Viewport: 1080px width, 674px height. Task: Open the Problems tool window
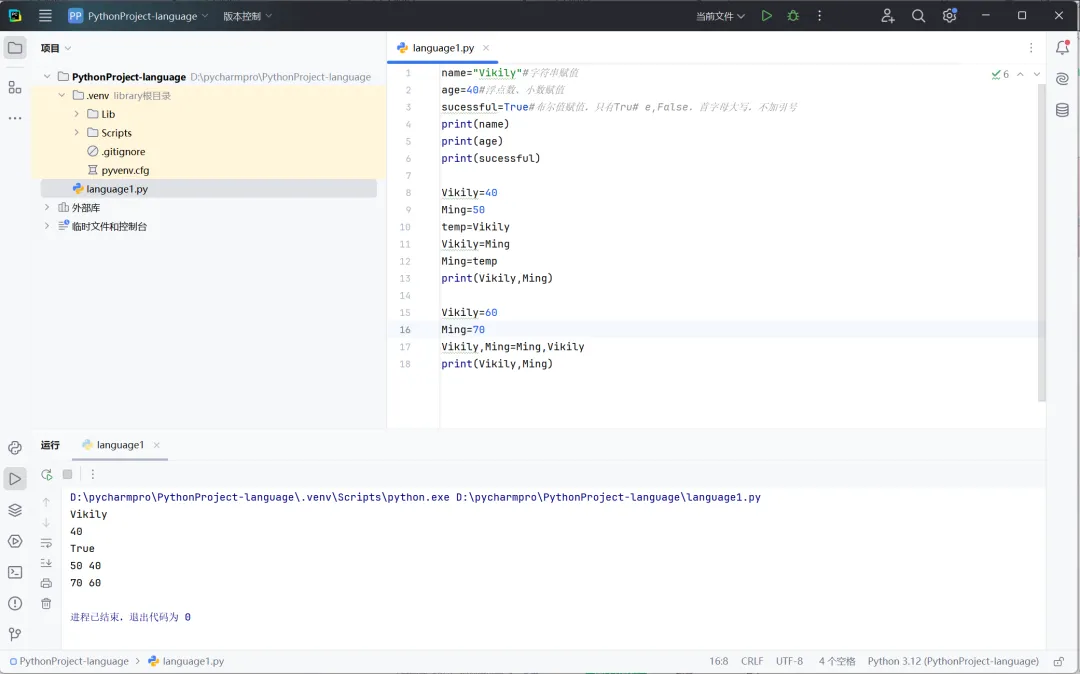pyautogui.click(x=15, y=603)
